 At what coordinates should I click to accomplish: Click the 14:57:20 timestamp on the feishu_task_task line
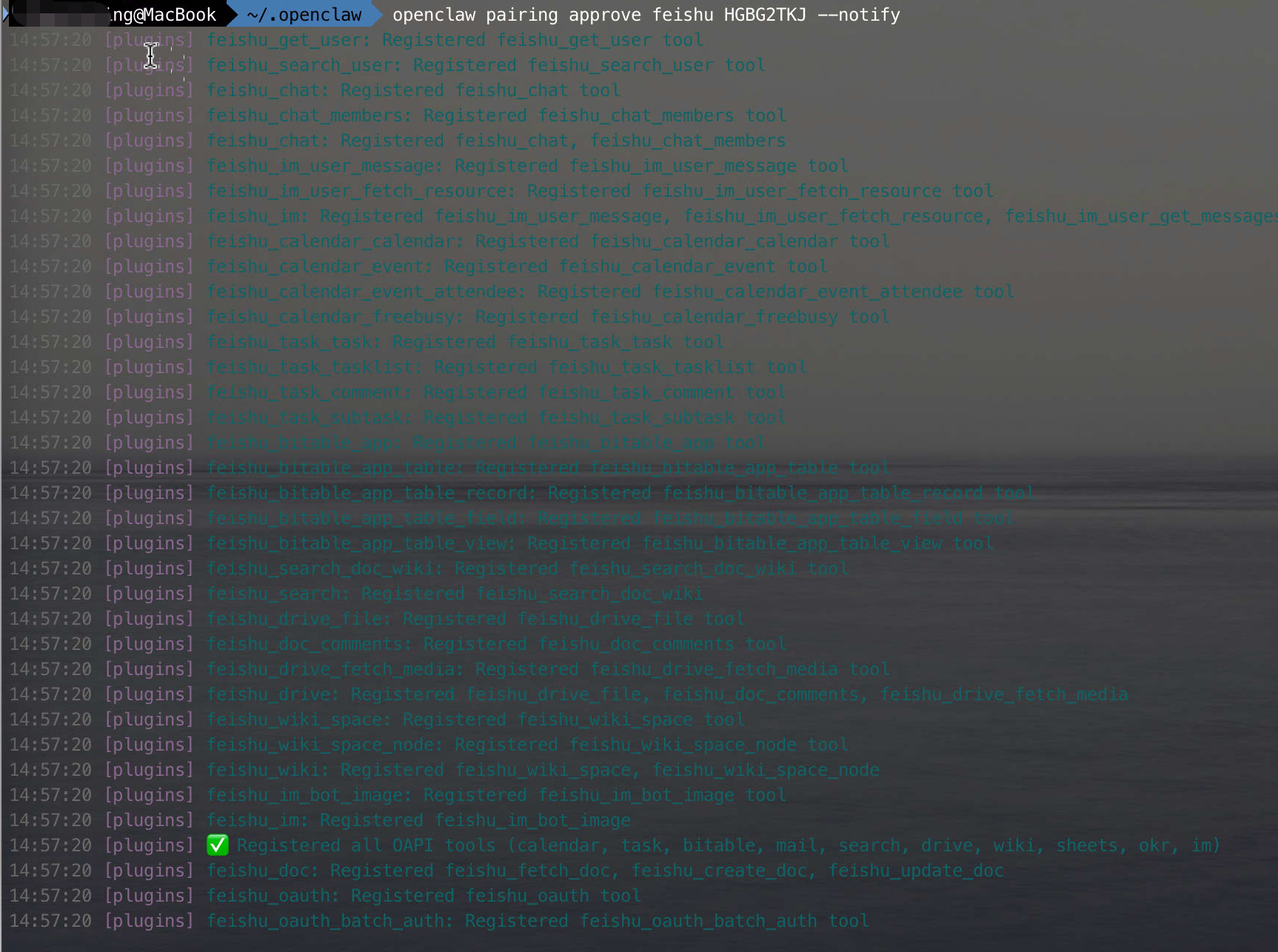(x=50, y=342)
